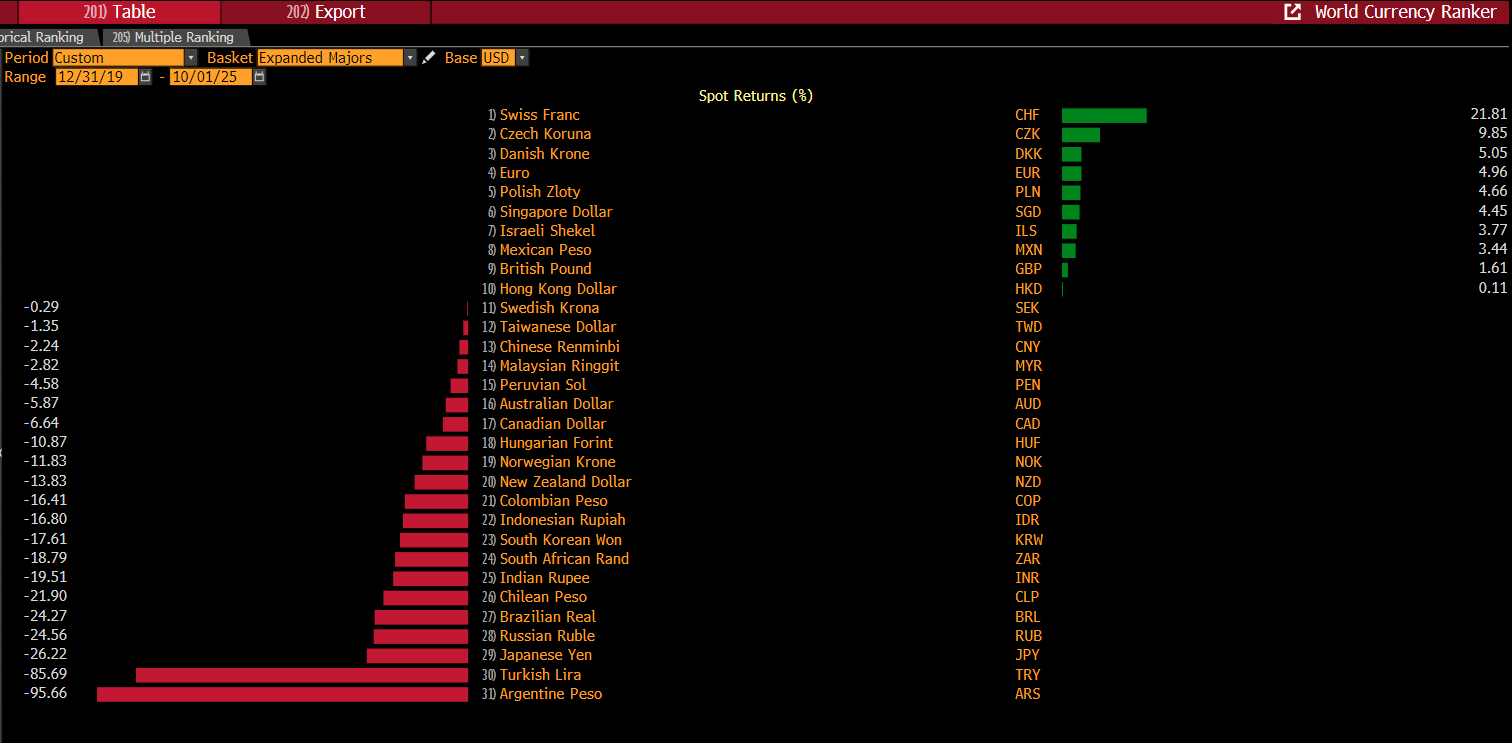The width and height of the screenshot is (1512, 743).
Task: Click the JPY currency code
Action: click(1027, 655)
